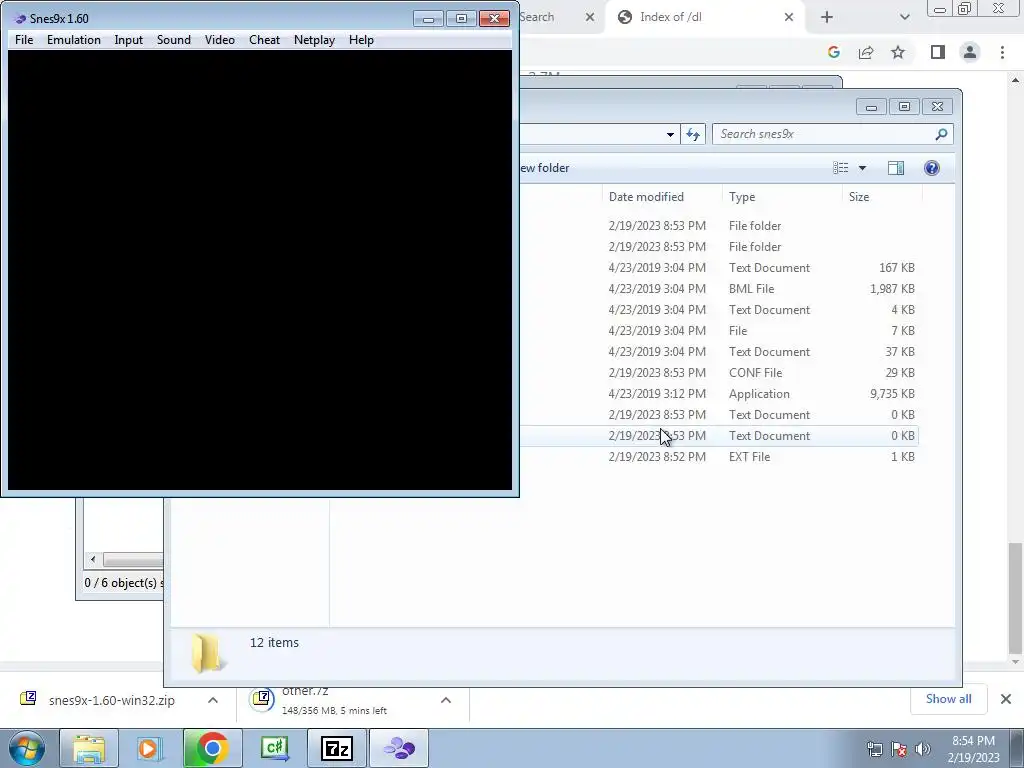Show all downloads

948,699
